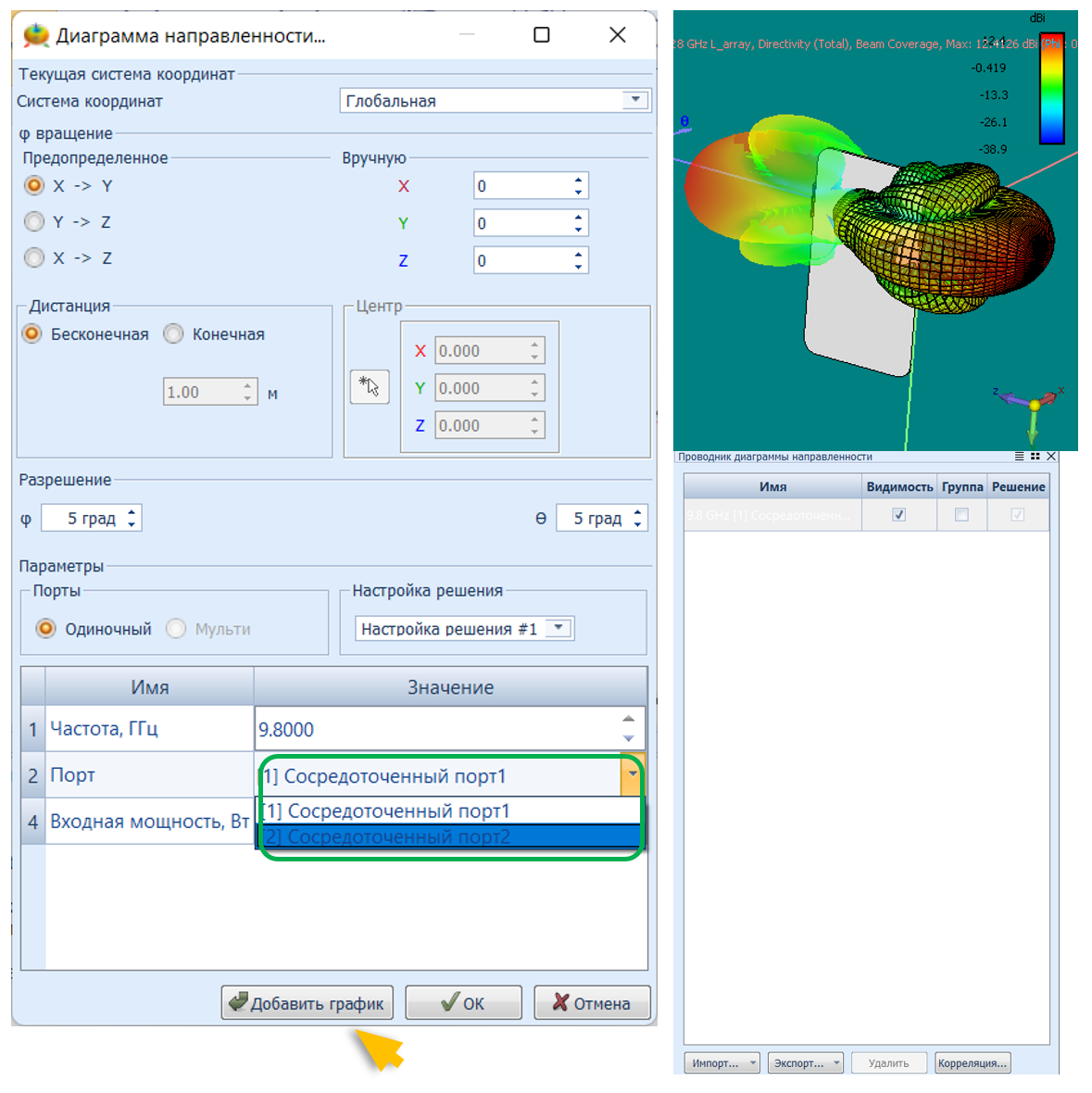Open the Импорт dropdown button
The width and height of the screenshot is (1092, 1093).
(x=722, y=1063)
